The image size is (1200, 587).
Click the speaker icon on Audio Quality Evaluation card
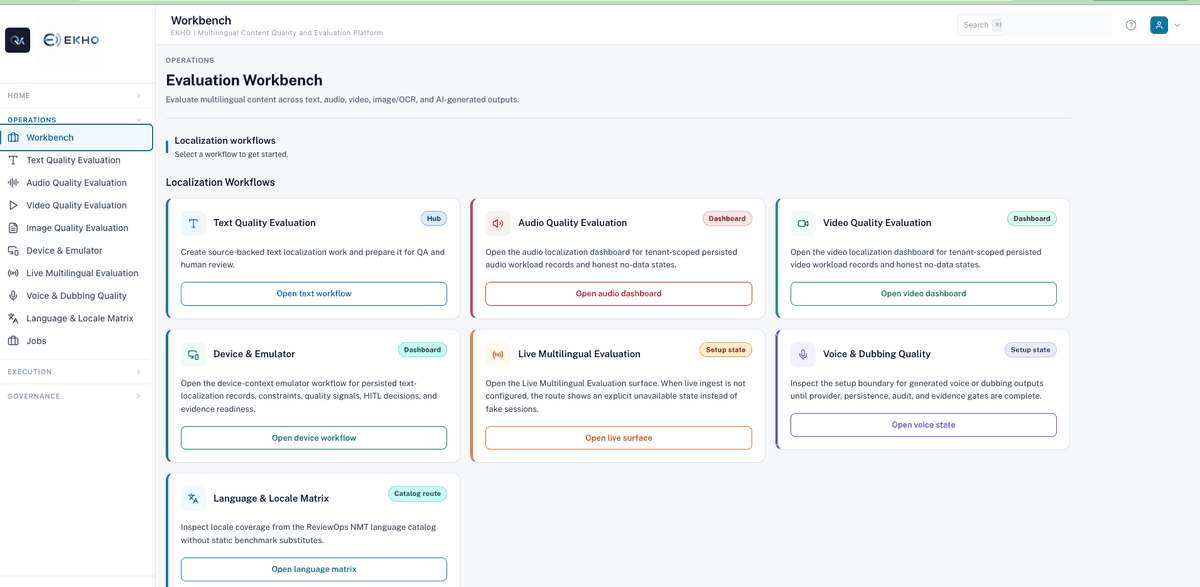[498, 223]
